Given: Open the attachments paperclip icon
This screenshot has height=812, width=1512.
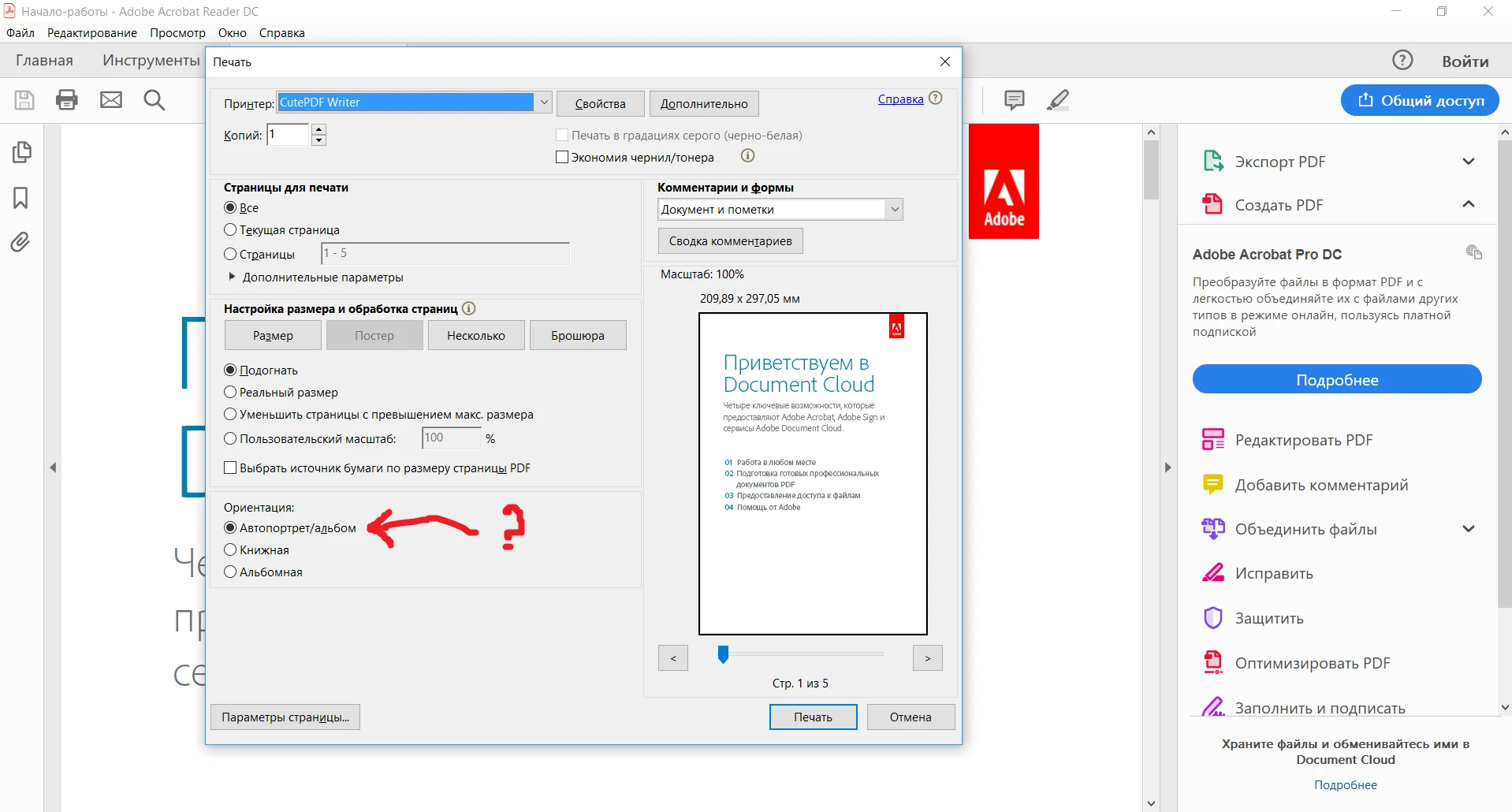Looking at the screenshot, I should [20, 242].
